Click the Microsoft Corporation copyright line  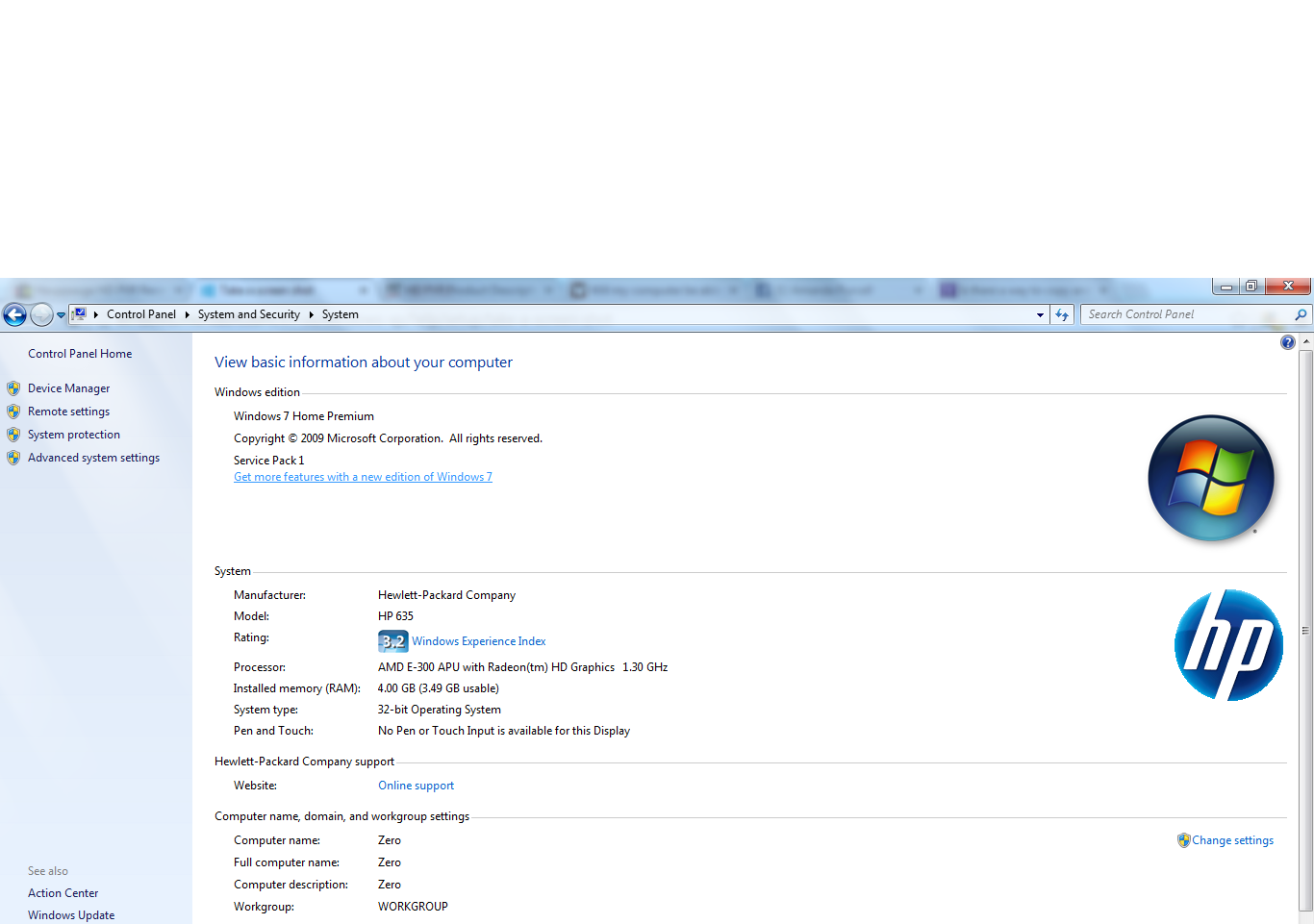tap(388, 438)
